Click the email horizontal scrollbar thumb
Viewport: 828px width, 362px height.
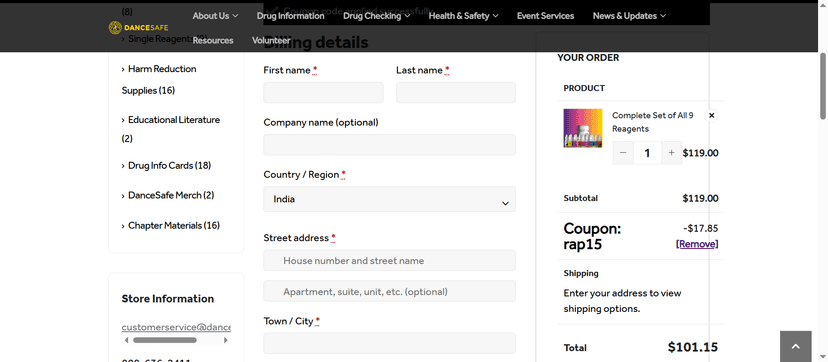point(164,340)
